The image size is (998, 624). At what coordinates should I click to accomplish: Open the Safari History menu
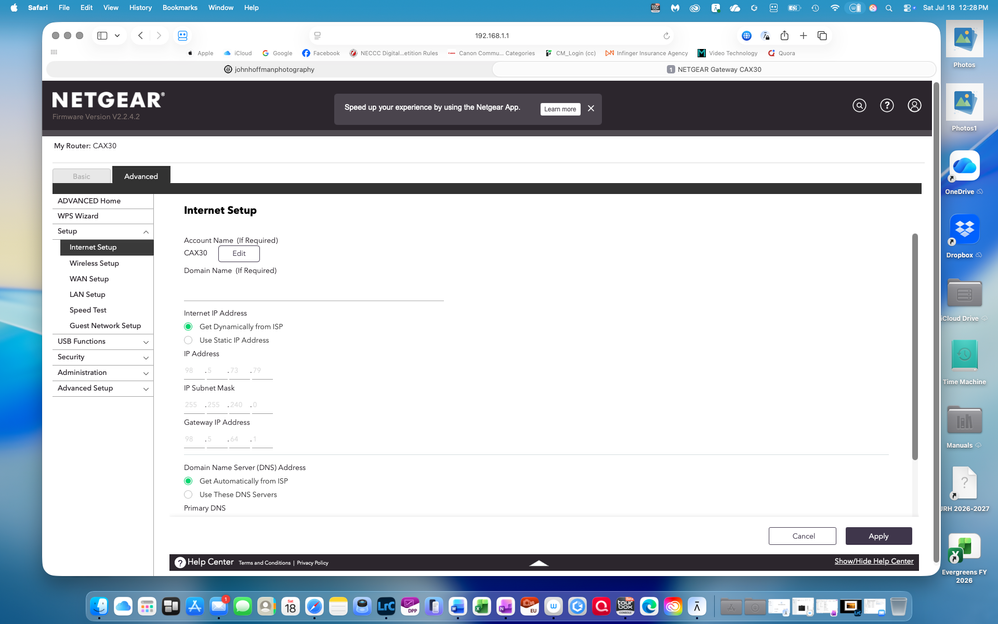[140, 8]
